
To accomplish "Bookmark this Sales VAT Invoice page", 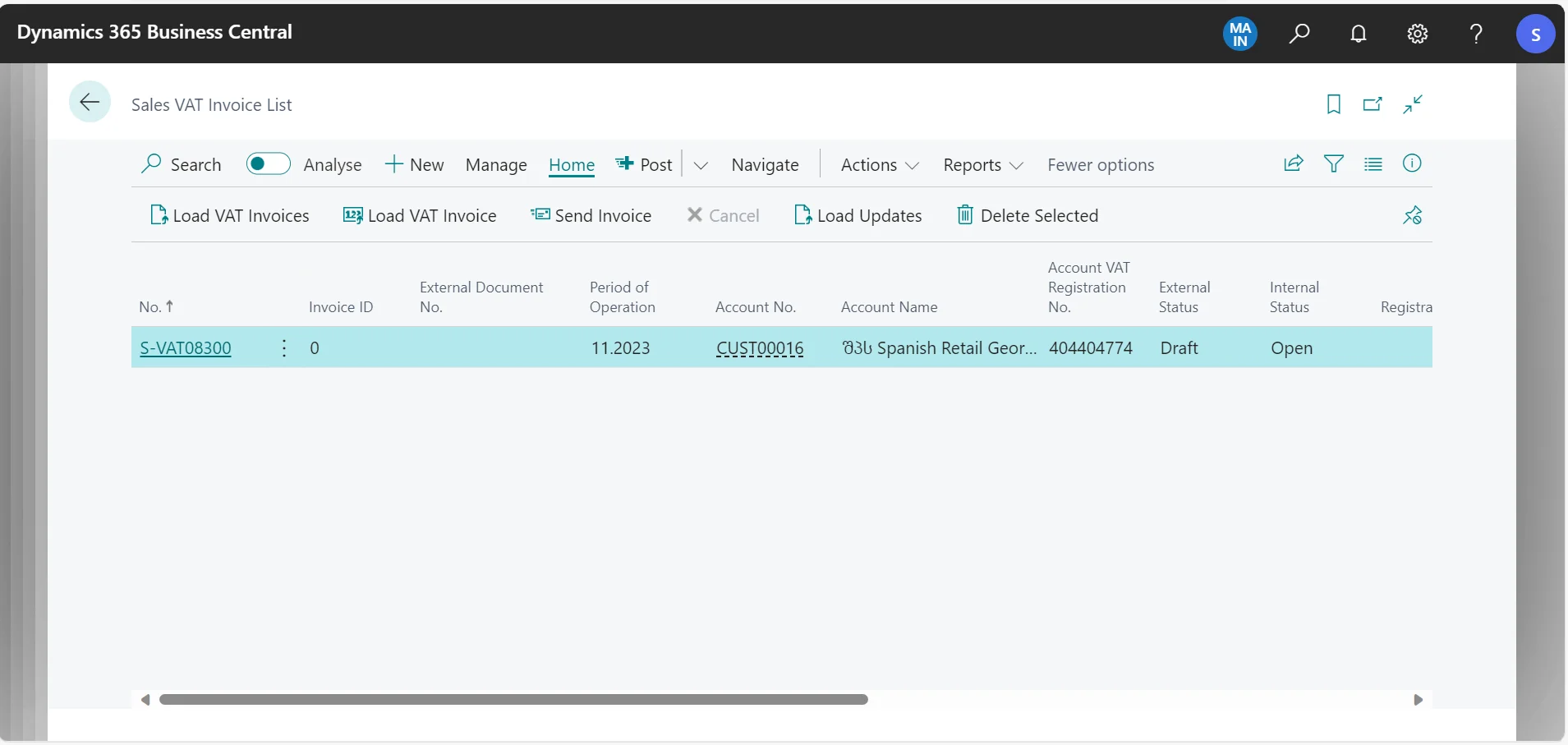I will pyautogui.click(x=1333, y=104).
